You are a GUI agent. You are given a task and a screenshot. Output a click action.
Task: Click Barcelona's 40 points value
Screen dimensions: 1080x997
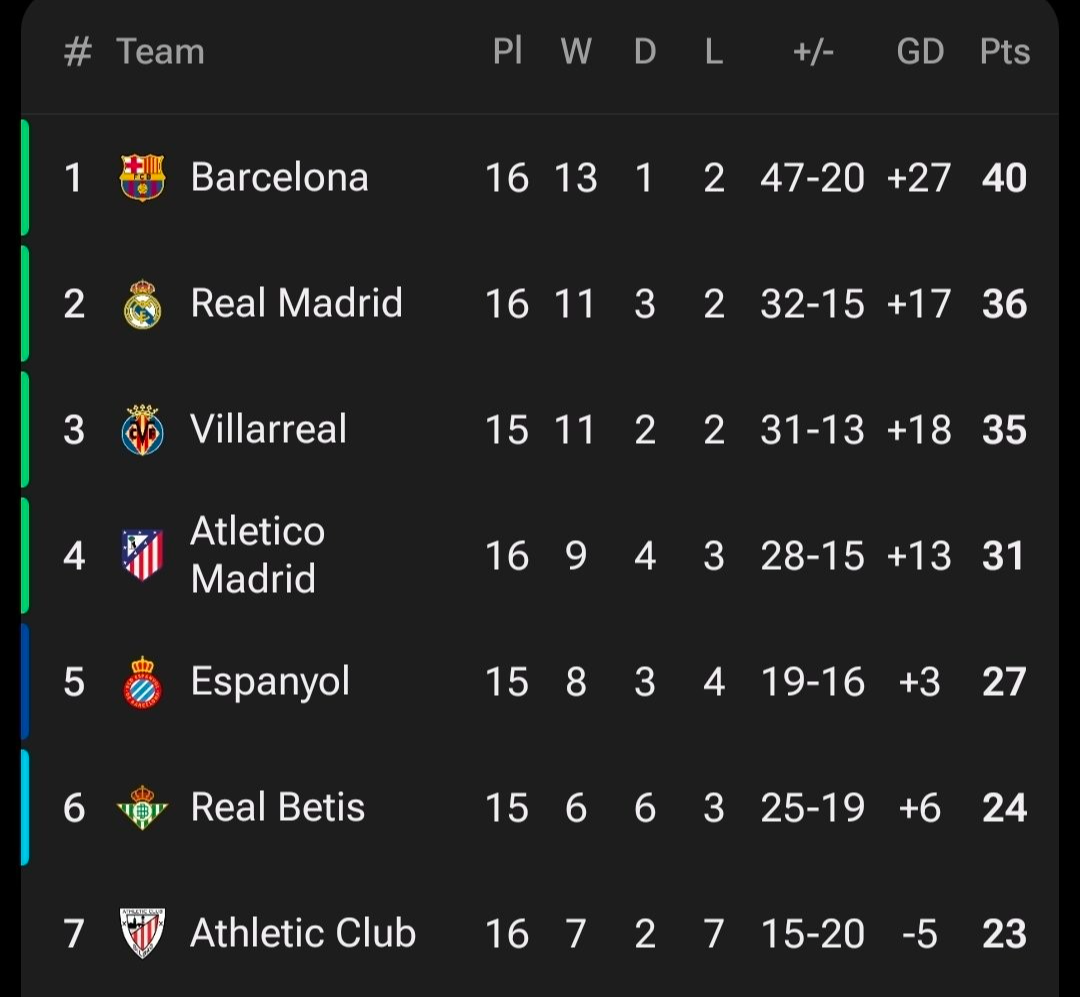[x=1004, y=178]
